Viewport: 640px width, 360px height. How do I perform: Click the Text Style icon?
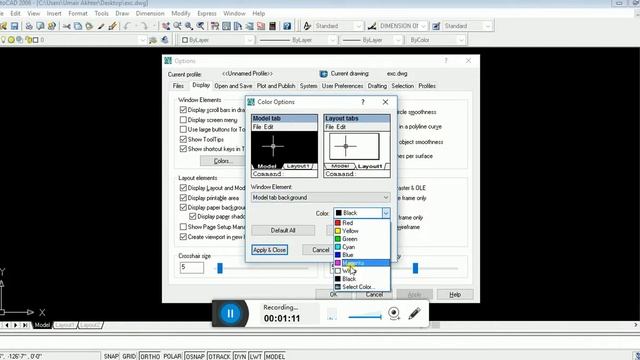[307, 26]
